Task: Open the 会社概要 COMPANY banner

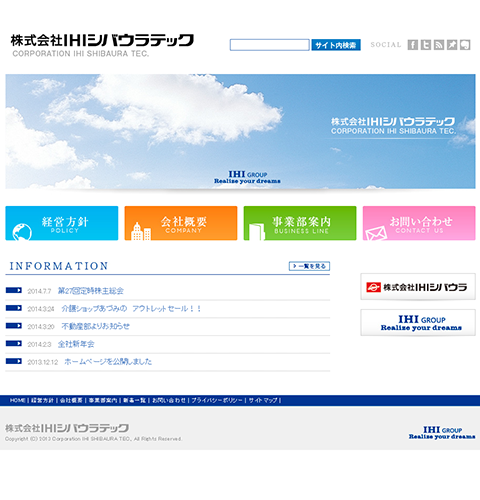Action: click(181, 223)
